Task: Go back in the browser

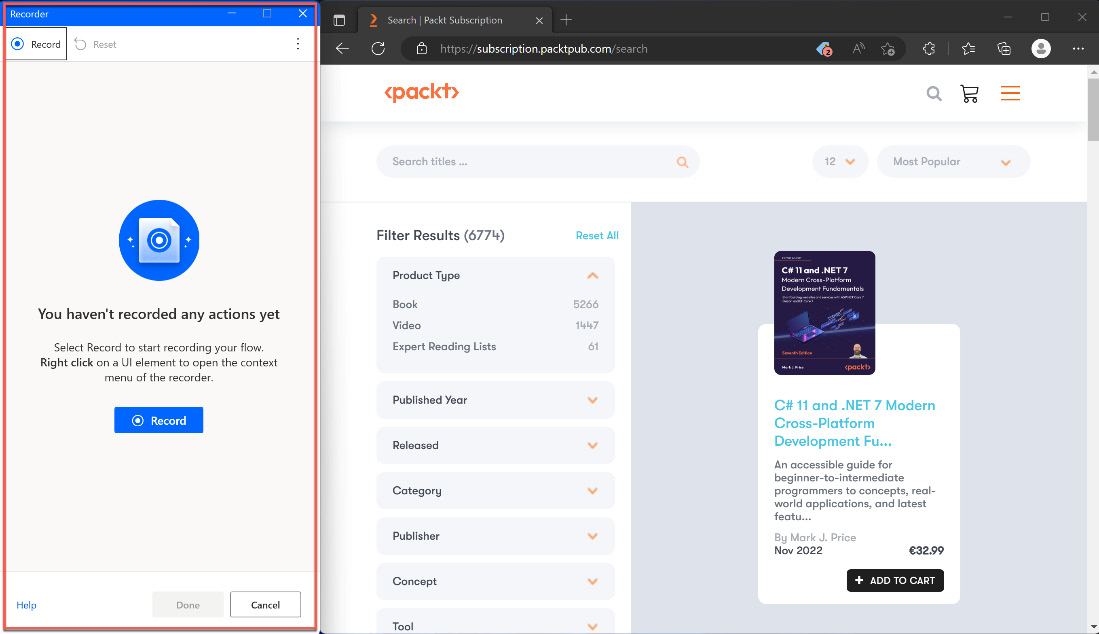Action: (342, 48)
